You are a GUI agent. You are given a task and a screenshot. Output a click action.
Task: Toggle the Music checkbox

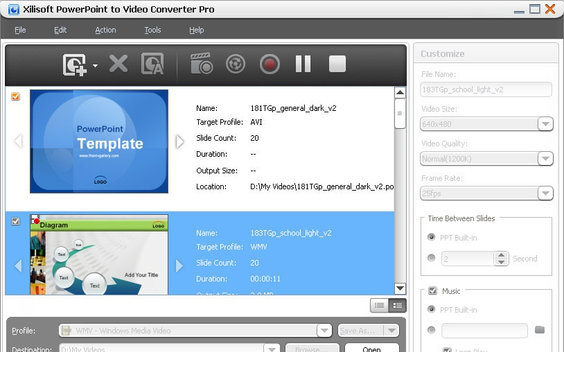click(x=433, y=290)
